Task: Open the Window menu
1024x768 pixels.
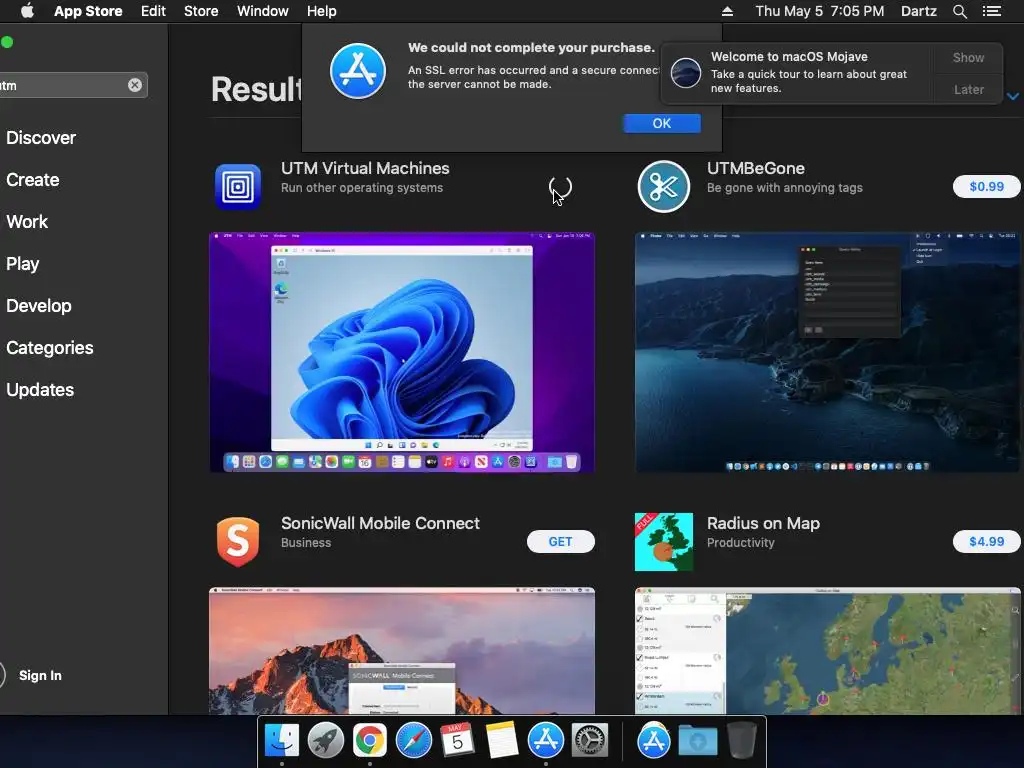Action: 263,11
